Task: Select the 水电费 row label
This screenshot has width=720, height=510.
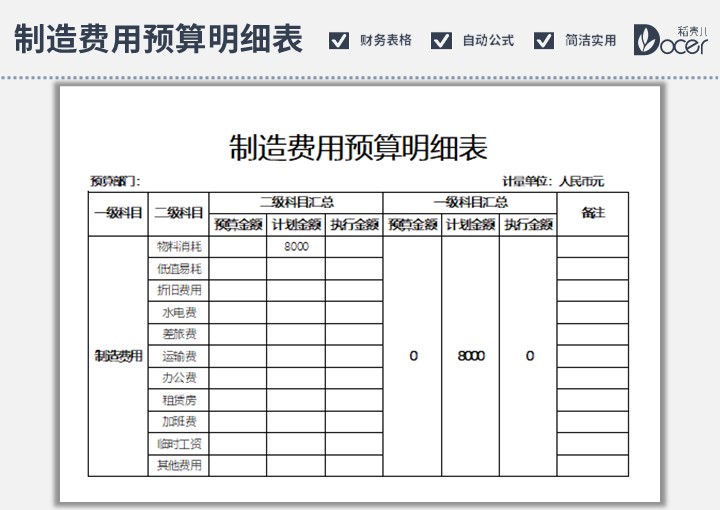Action: (x=178, y=312)
